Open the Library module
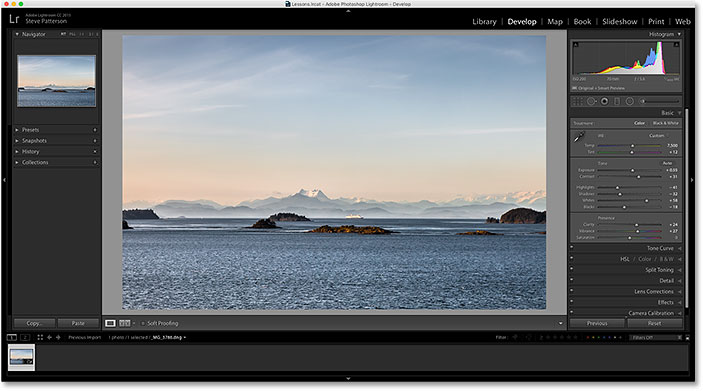The image size is (703, 391). (x=484, y=22)
